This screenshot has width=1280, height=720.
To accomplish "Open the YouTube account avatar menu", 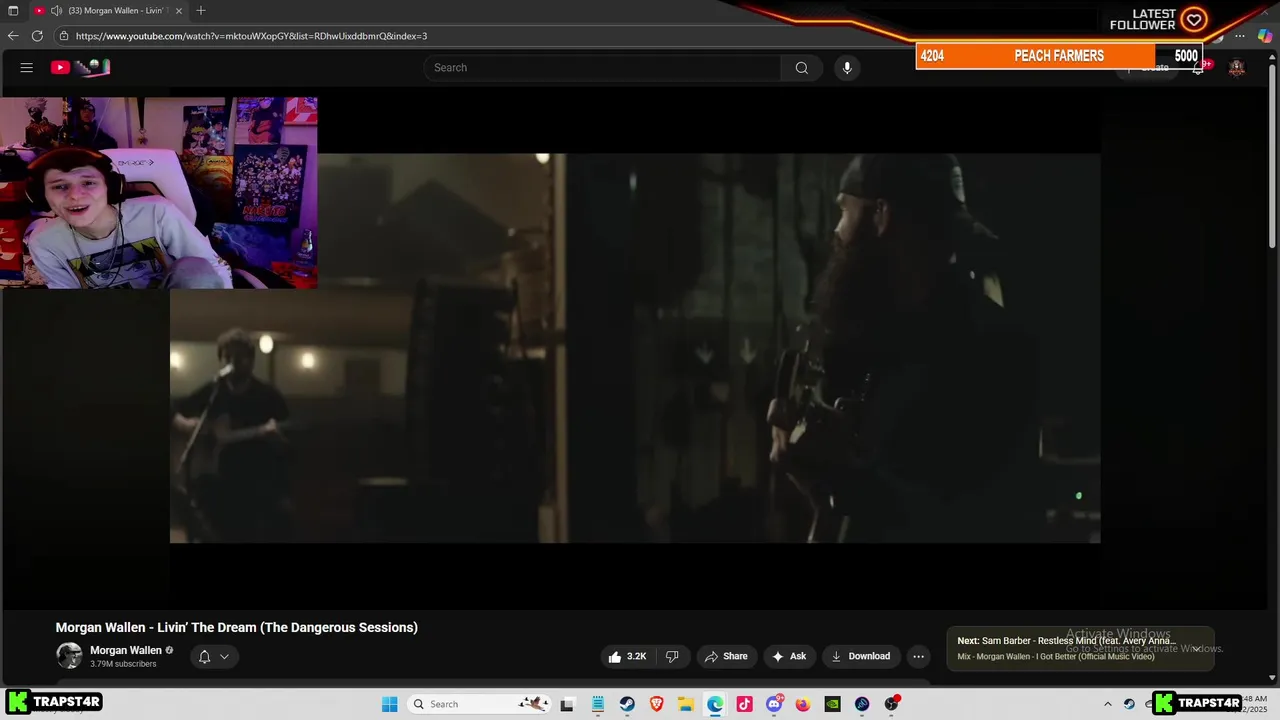I will pos(1237,68).
